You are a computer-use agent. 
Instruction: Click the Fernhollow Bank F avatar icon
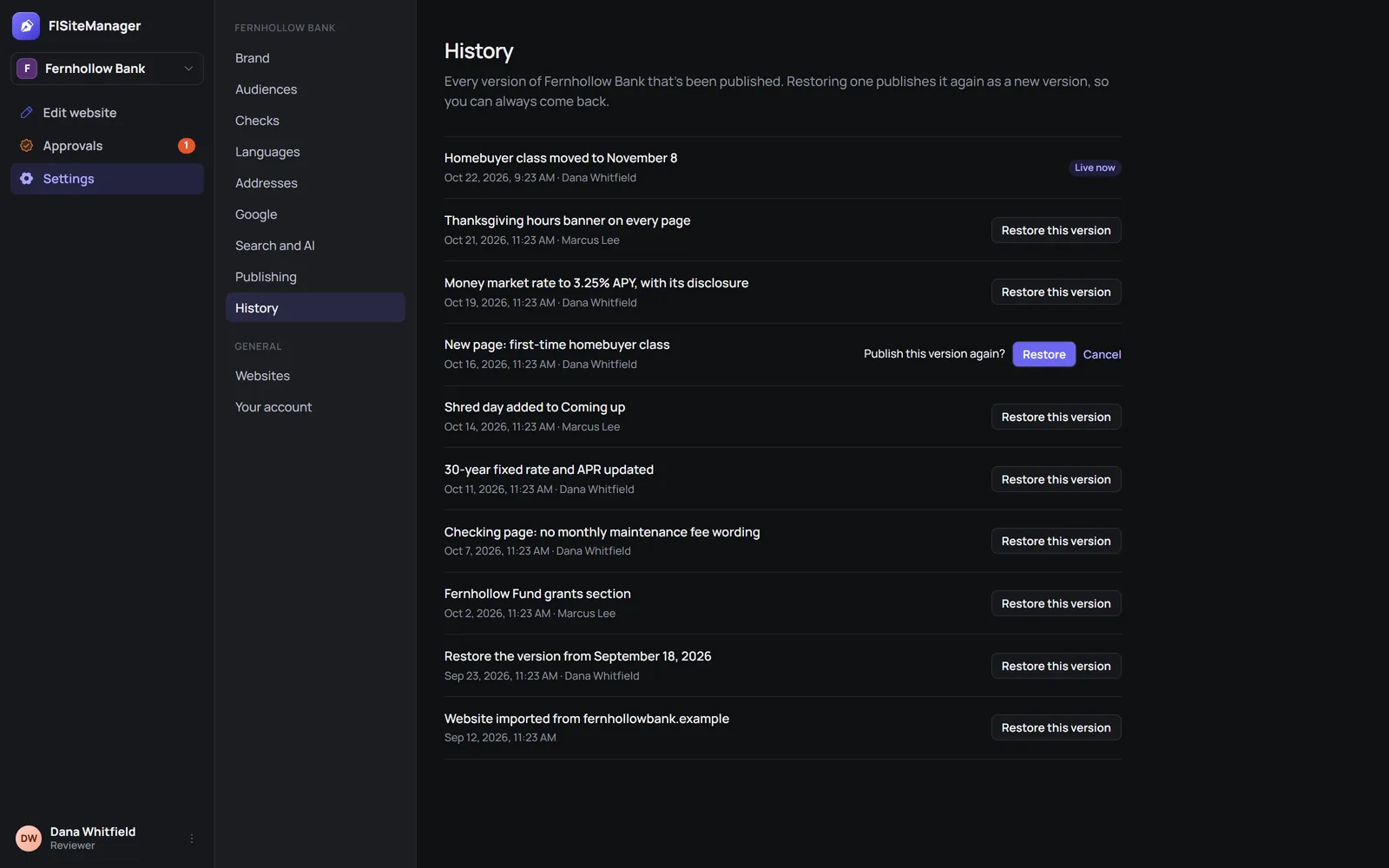(x=27, y=69)
